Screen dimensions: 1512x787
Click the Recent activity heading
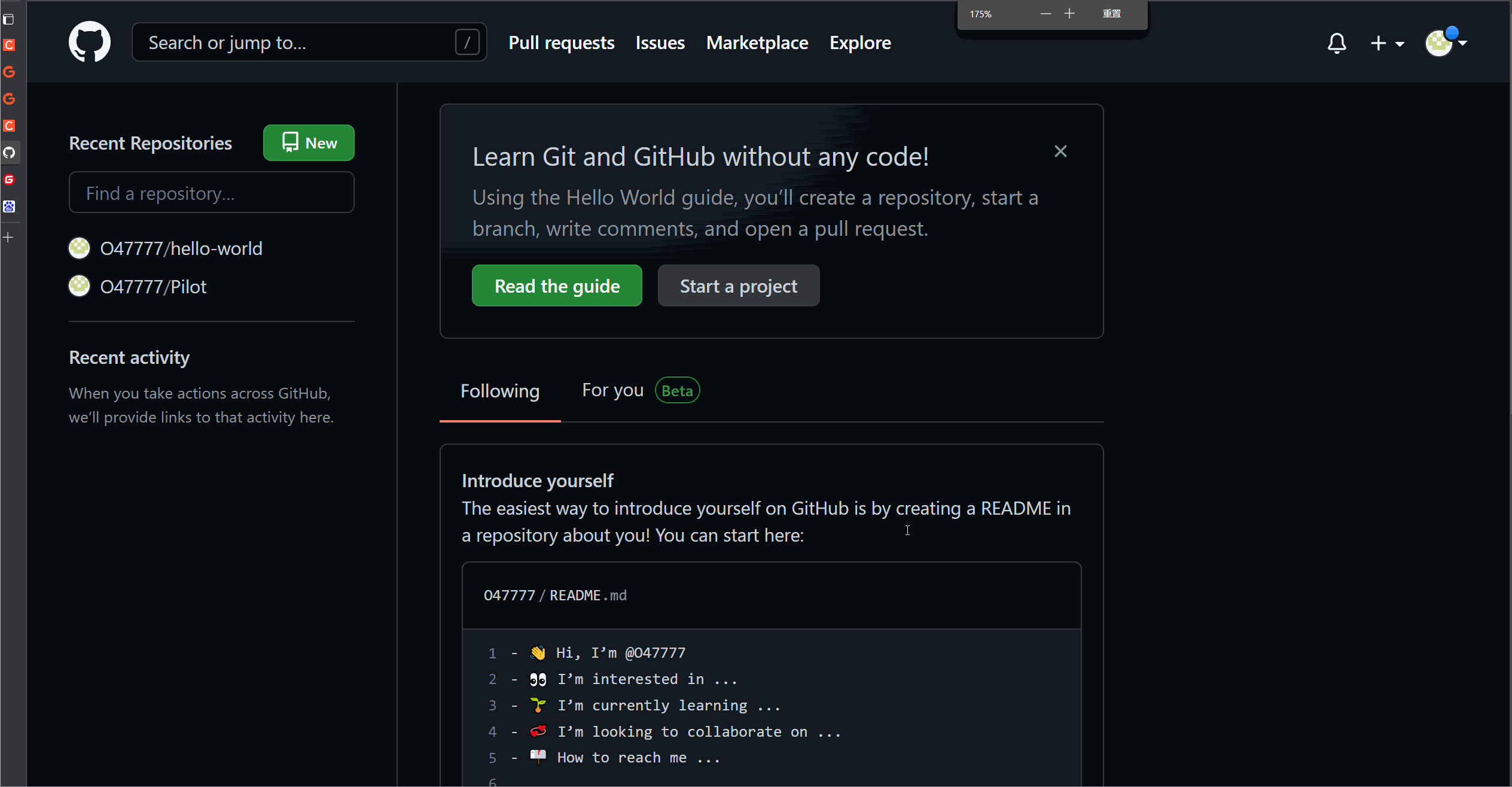129,357
